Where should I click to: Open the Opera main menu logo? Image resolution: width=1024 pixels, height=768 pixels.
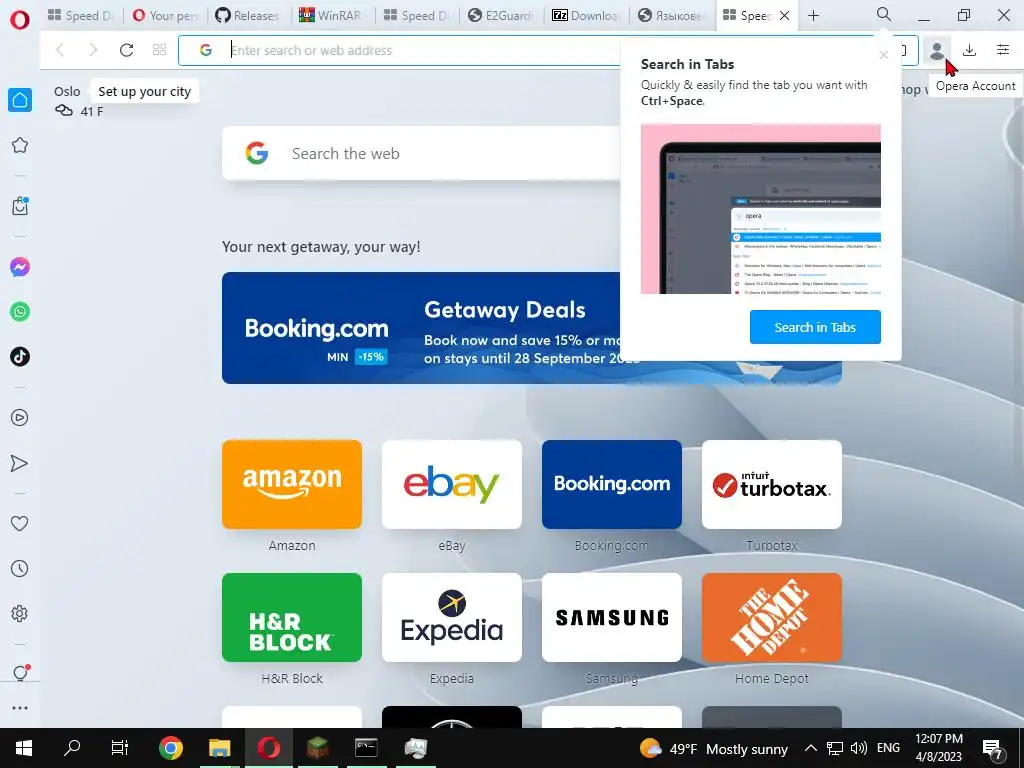pos(20,20)
